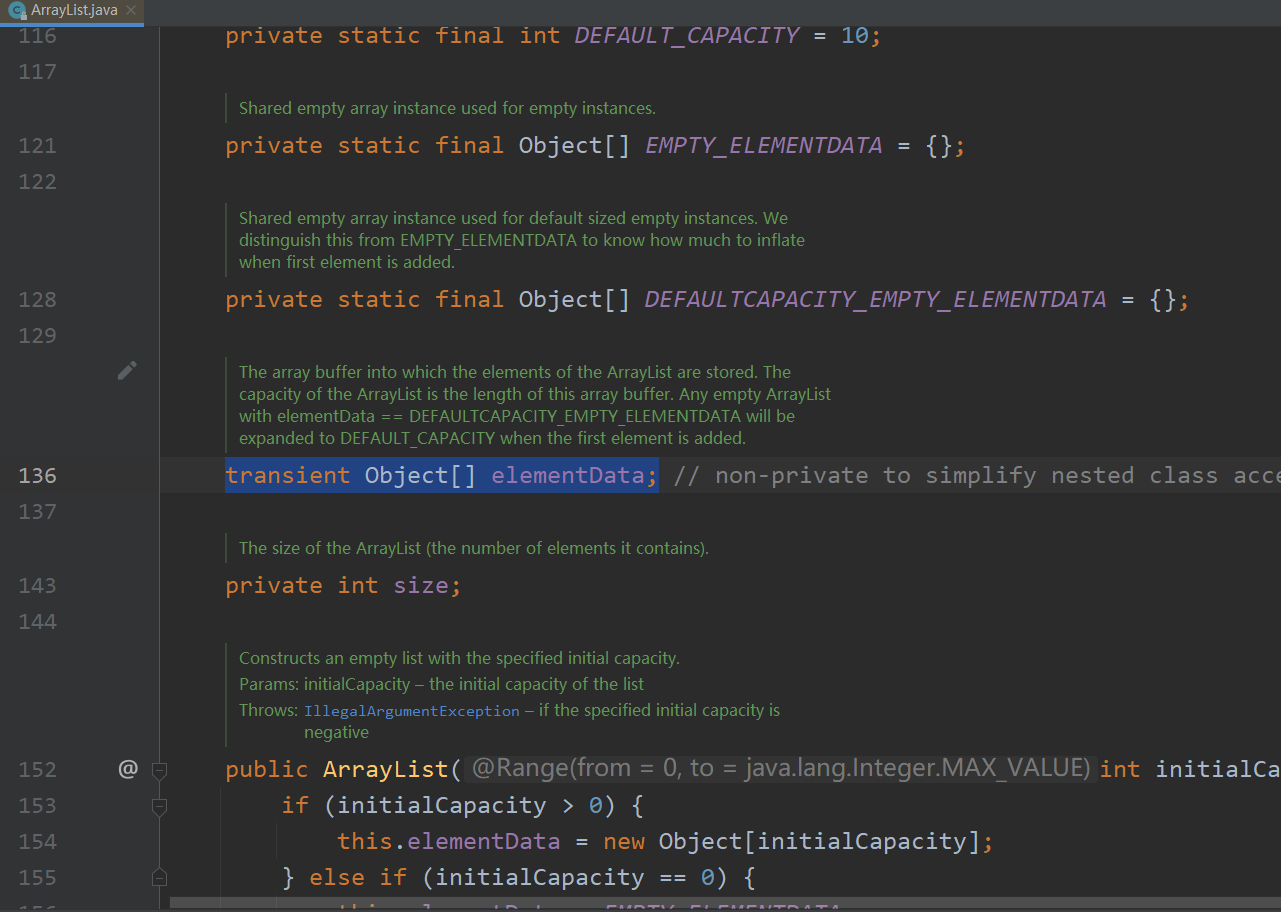Select the ArrayList.java editor tab
1281x912 pixels.
pyautogui.click(x=72, y=11)
